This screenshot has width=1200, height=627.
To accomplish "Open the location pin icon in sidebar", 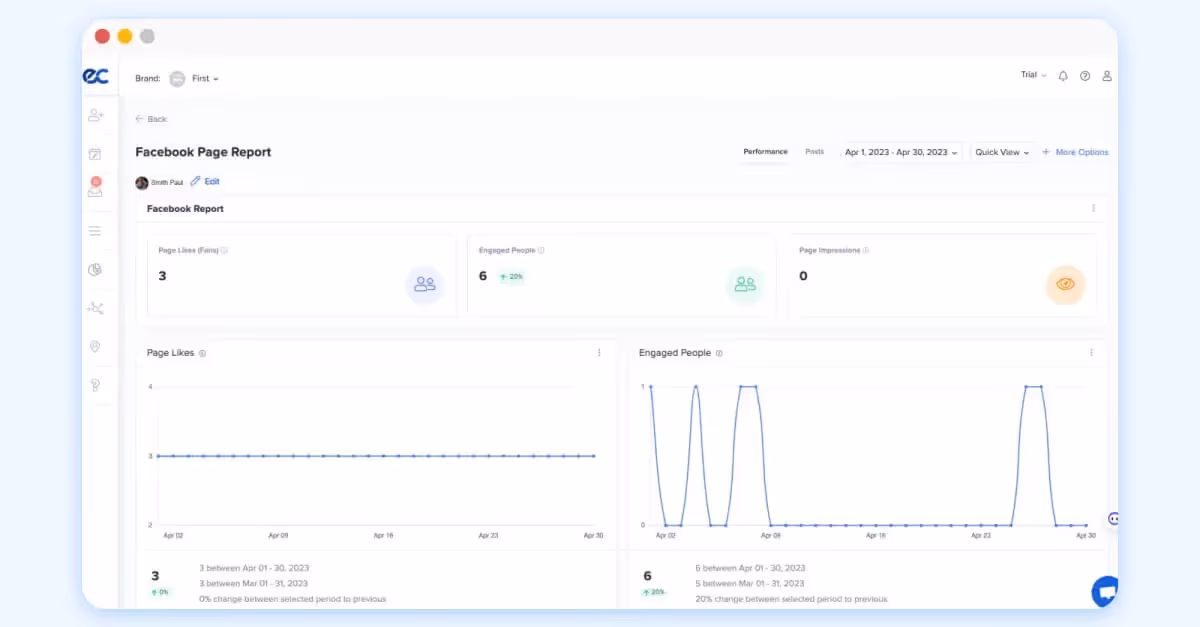I will 95,346.
